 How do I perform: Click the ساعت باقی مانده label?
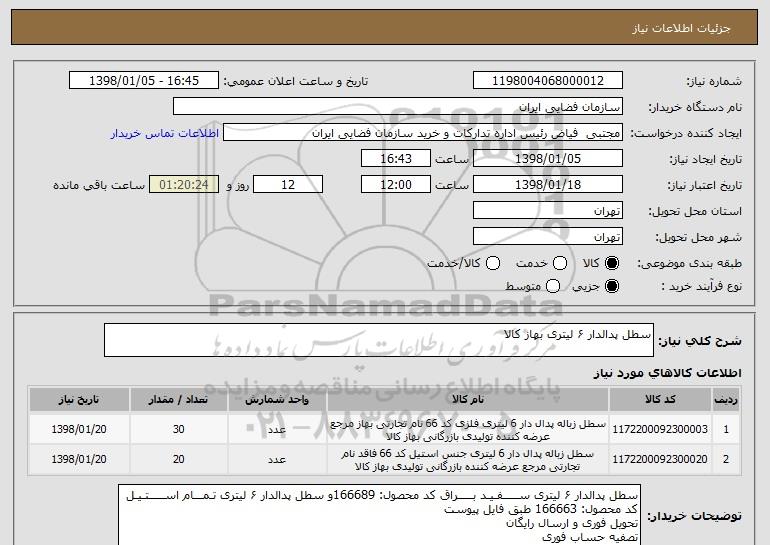pyautogui.click(x=99, y=185)
